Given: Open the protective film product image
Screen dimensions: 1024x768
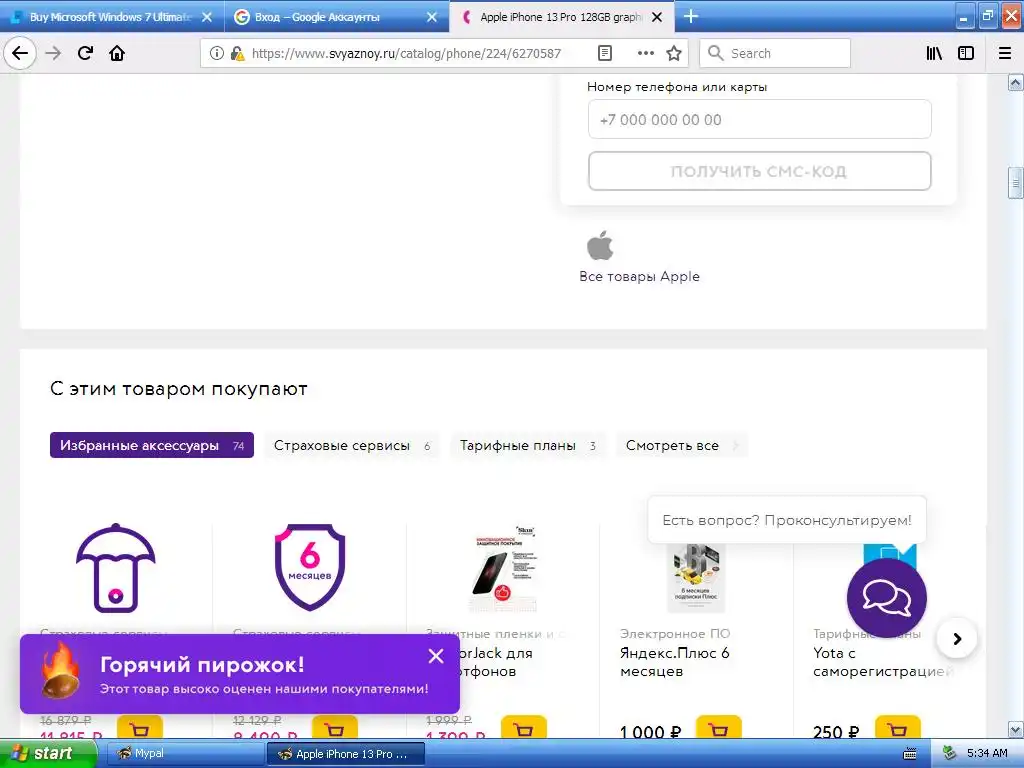Looking at the screenshot, I should click(x=503, y=568).
